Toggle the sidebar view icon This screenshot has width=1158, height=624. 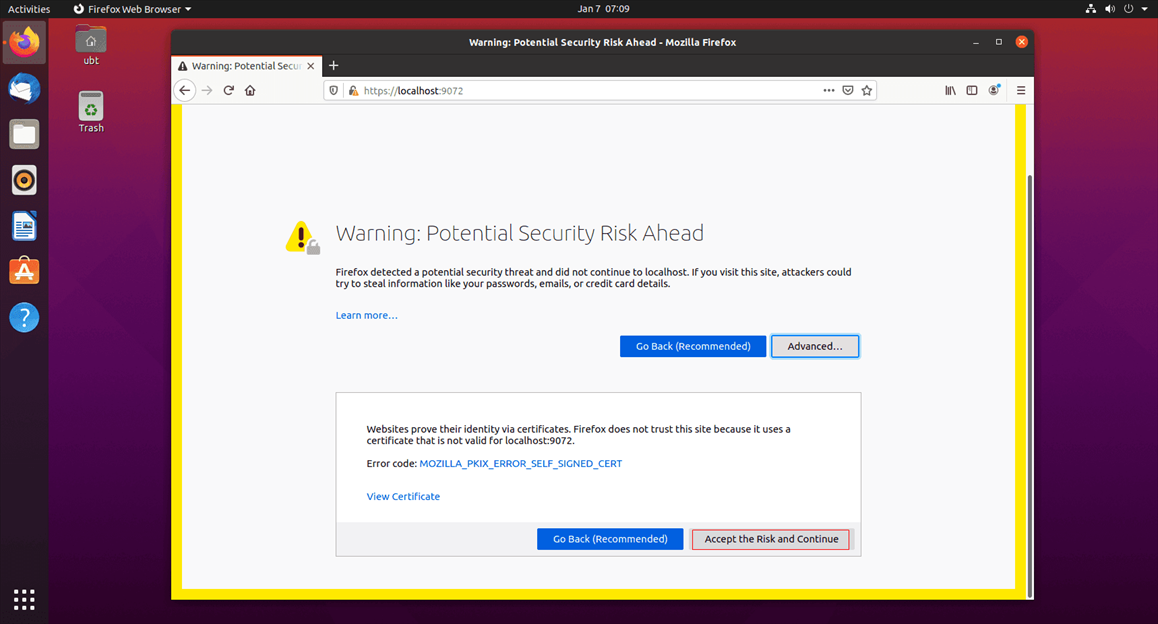coord(971,90)
